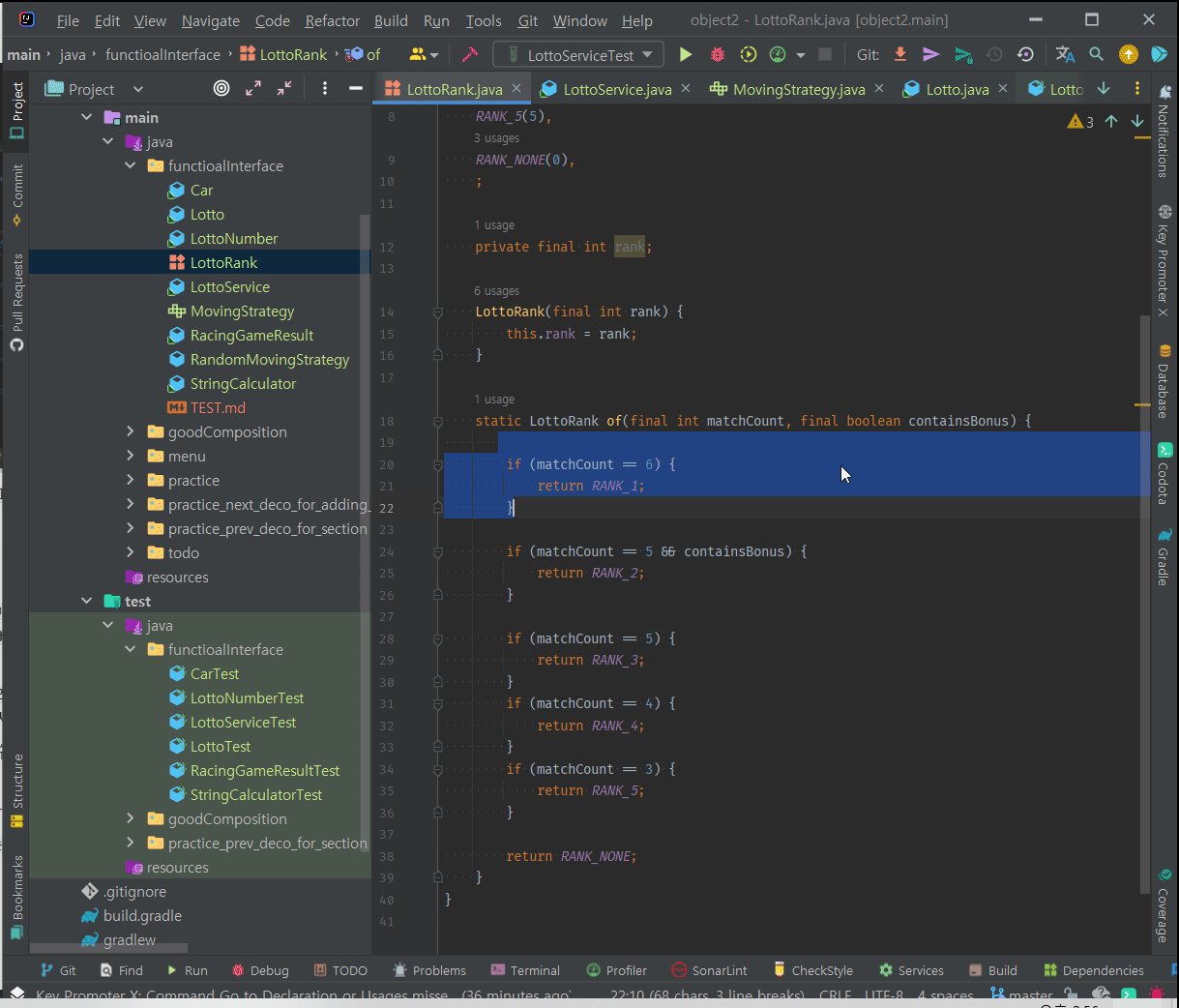
Task: Run LottoServiceTest with the green play icon
Action: point(686,55)
